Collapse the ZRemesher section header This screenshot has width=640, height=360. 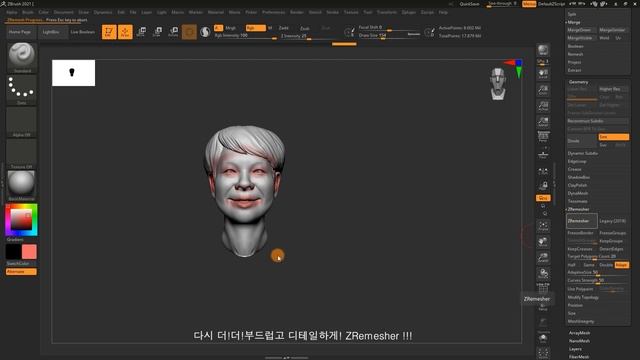(578, 209)
